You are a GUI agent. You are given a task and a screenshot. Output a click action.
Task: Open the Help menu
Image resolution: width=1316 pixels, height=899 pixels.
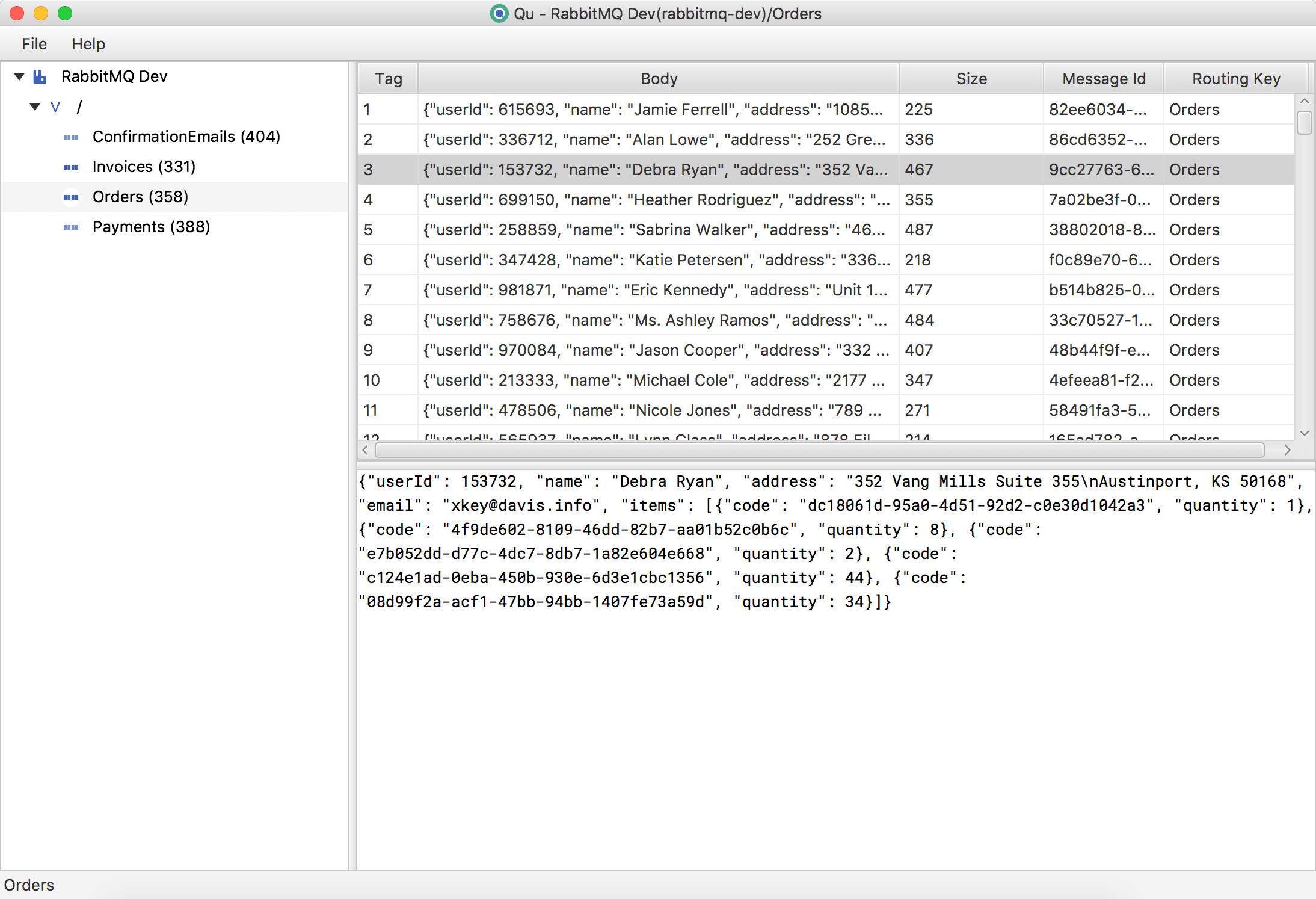point(88,44)
